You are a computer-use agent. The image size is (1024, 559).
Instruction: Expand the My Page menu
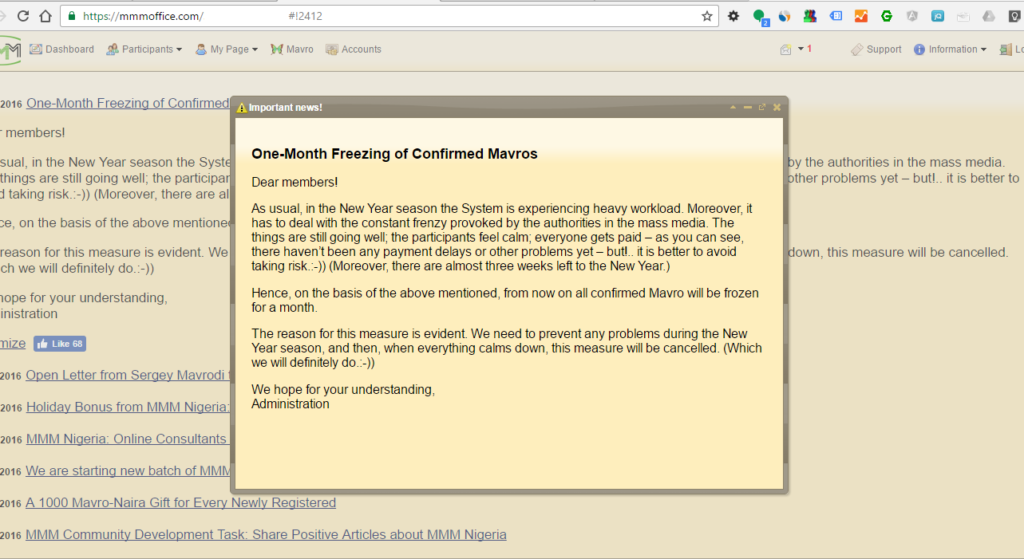point(227,49)
